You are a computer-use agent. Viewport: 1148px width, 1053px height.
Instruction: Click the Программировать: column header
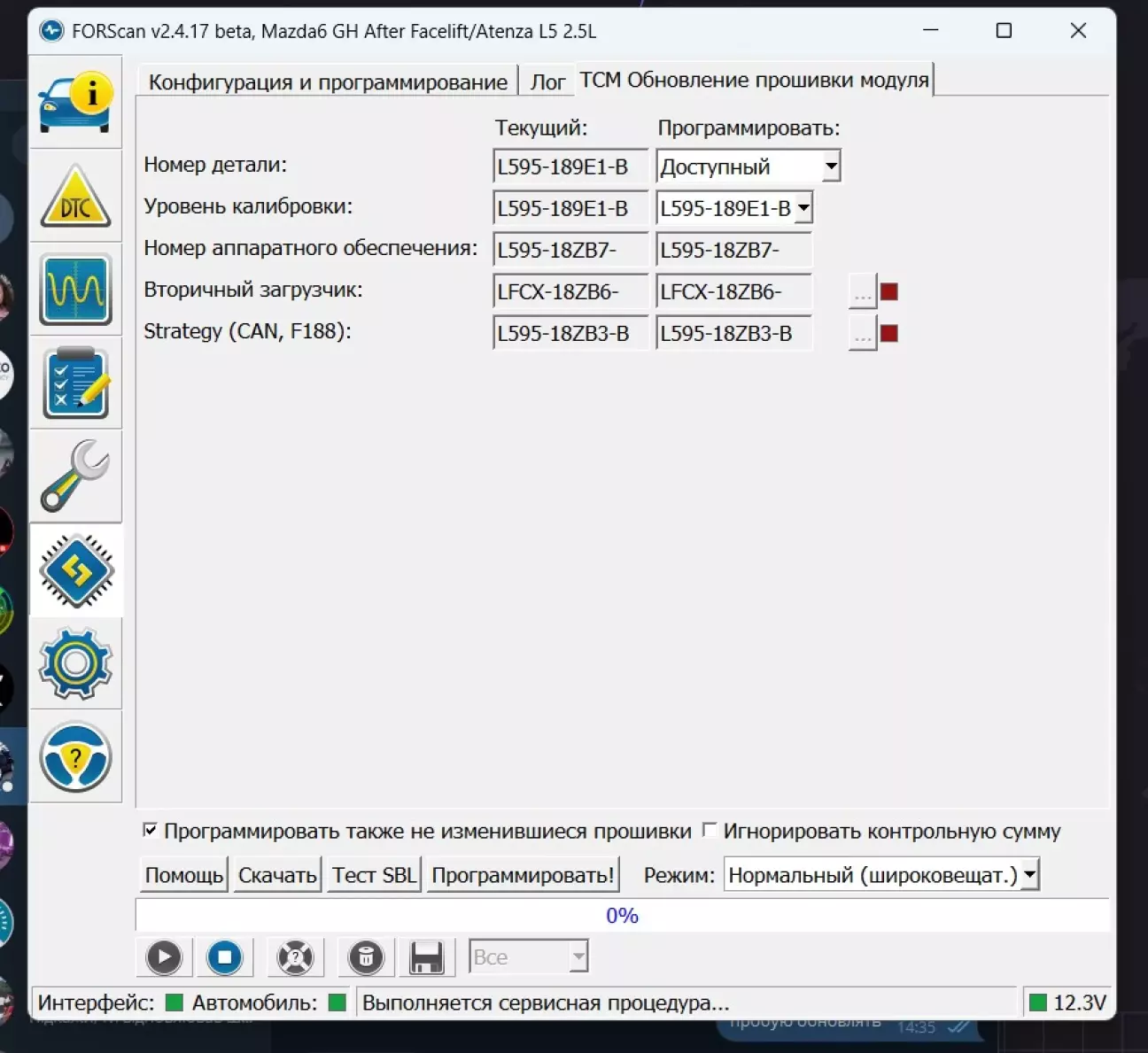[x=749, y=128]
